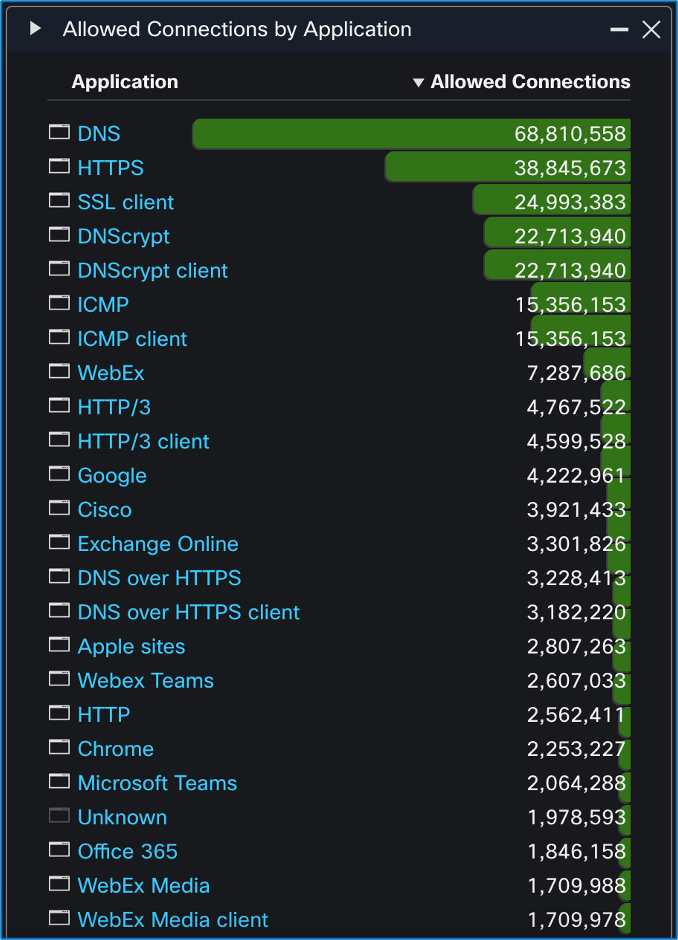
Task: Open the WebEx Media client link
Action: 173,919
